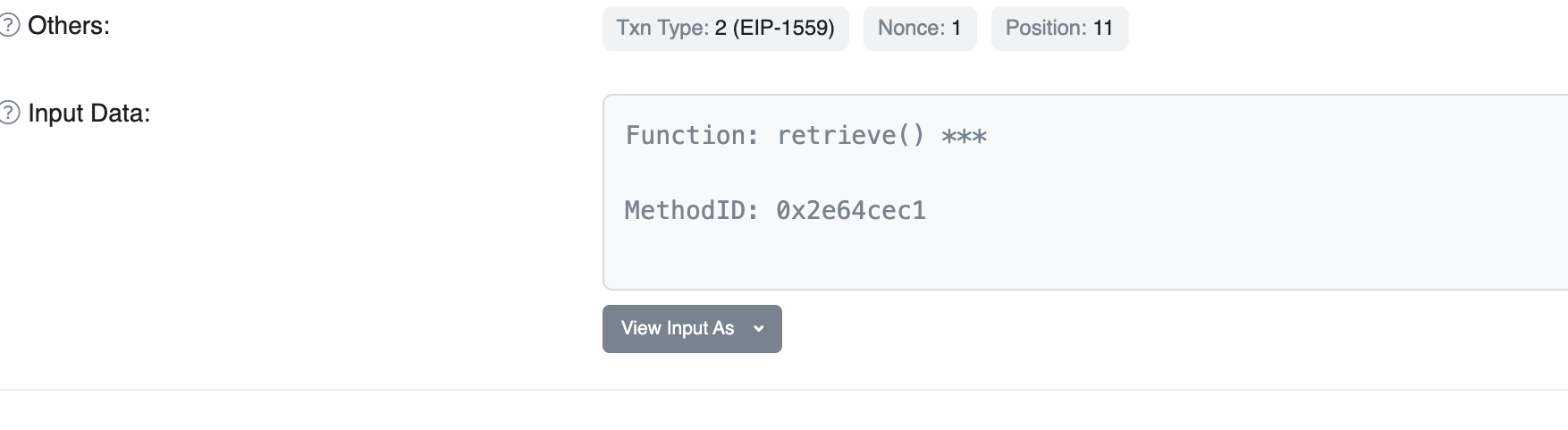Click the MethodID line in input data
The image size is (1568, 430).
point(775,211)
